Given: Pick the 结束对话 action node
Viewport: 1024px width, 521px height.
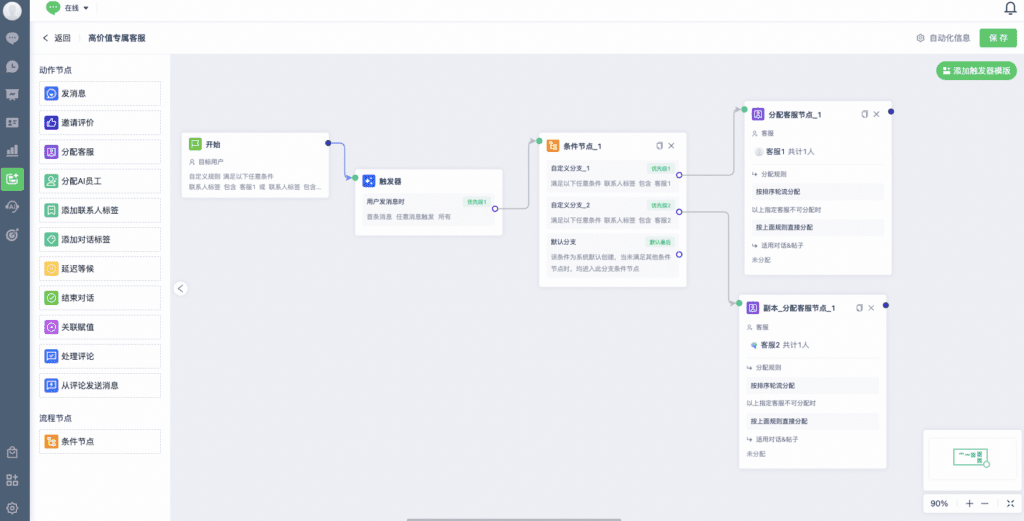Looking at the screenshot, I should pyautogui.click(x=100, y=298).
